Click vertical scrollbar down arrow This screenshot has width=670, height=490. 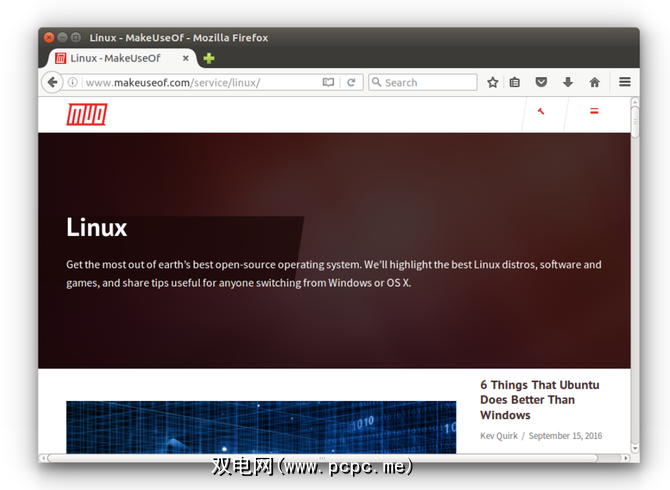coord(635,448)
